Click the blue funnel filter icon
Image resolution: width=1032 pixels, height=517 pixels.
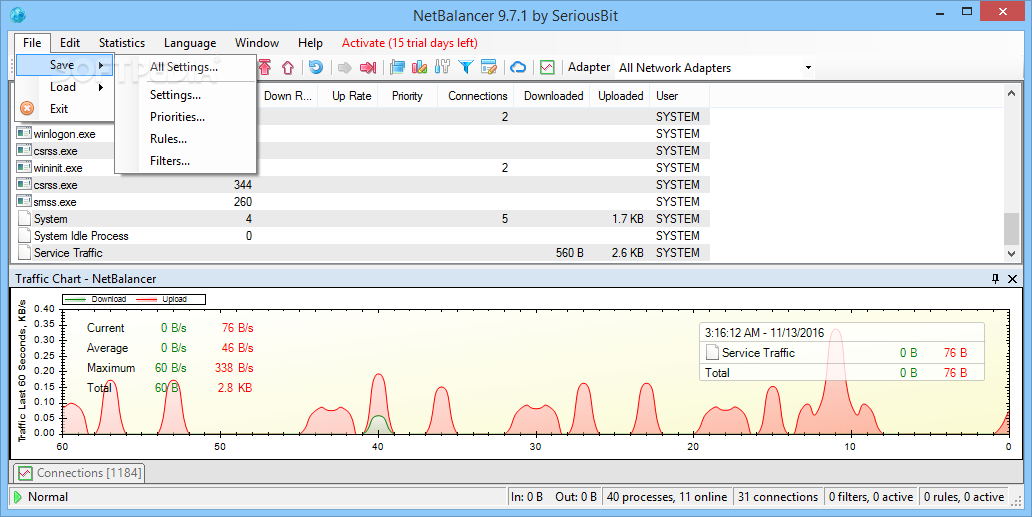point(466,67)
